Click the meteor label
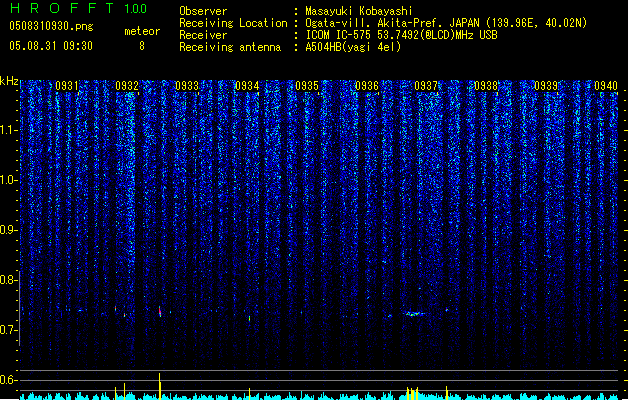Screen dimensions: 629x400 [x=142, y=31]
